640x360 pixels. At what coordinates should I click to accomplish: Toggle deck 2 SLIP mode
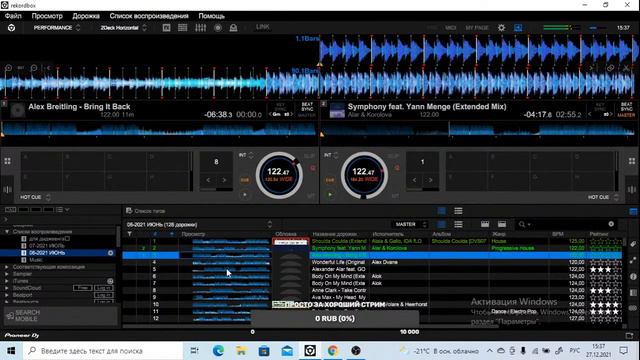(393, 156)
